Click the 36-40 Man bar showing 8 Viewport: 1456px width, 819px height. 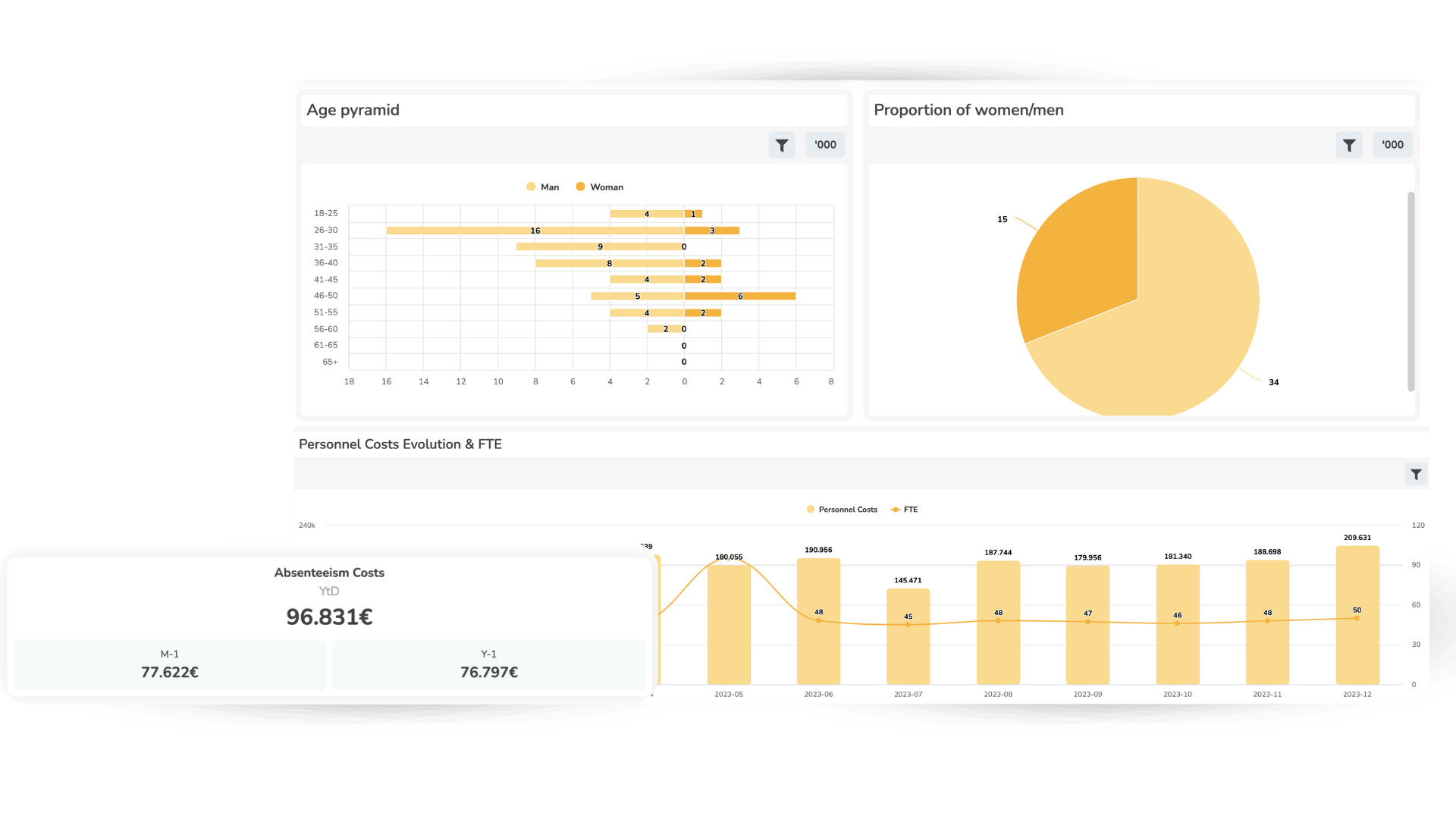610,264
